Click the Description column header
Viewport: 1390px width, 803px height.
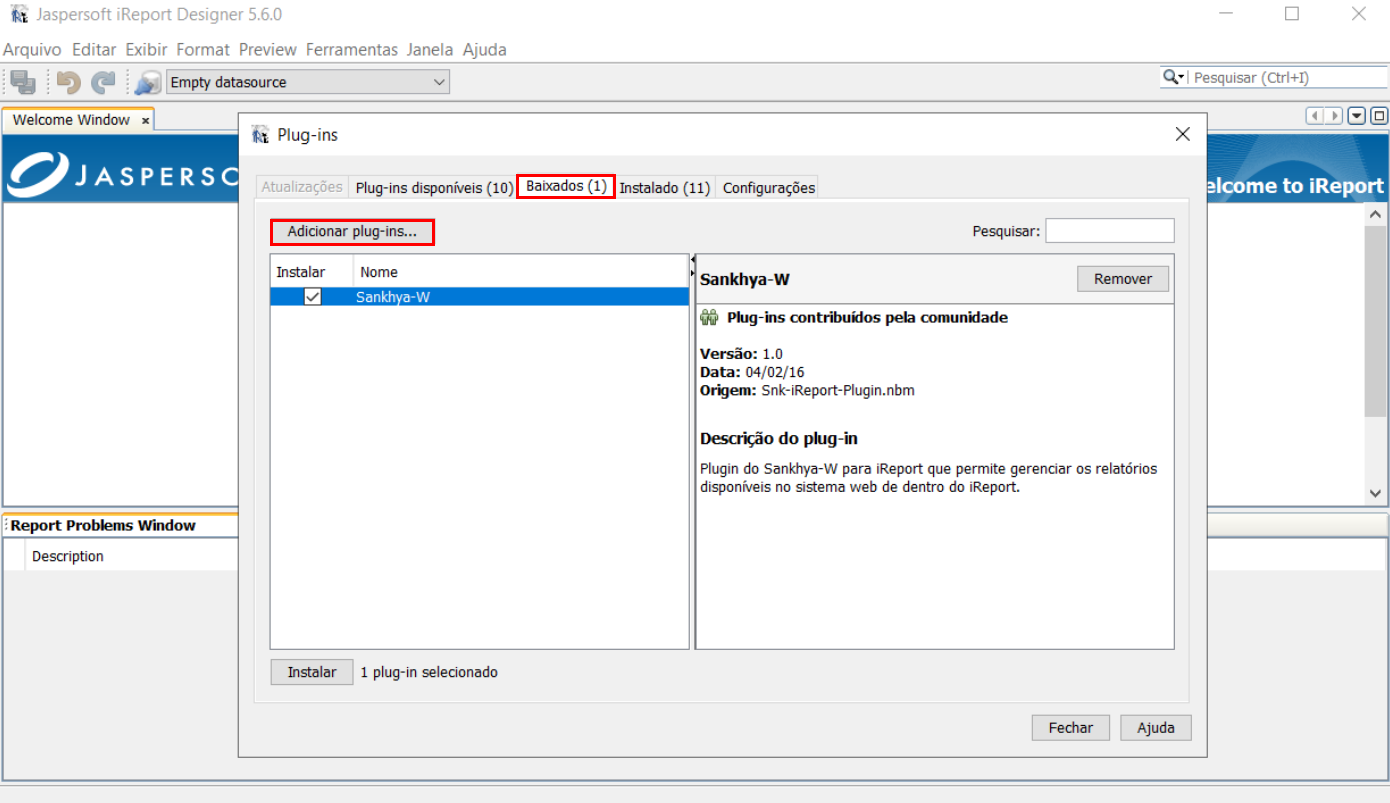point(68,556)
